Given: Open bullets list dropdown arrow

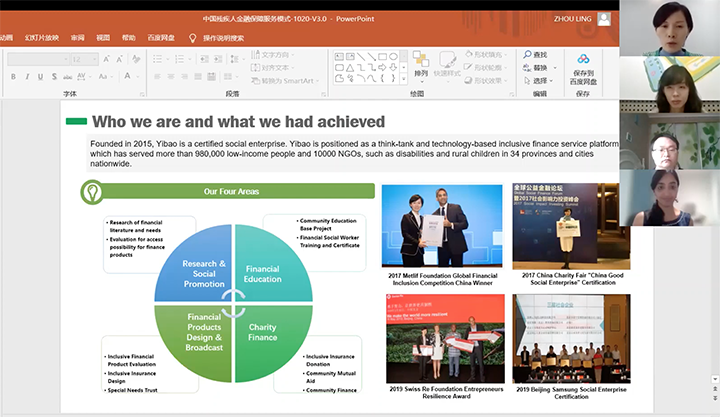Looking at the screenshot, I should point(167,59).
